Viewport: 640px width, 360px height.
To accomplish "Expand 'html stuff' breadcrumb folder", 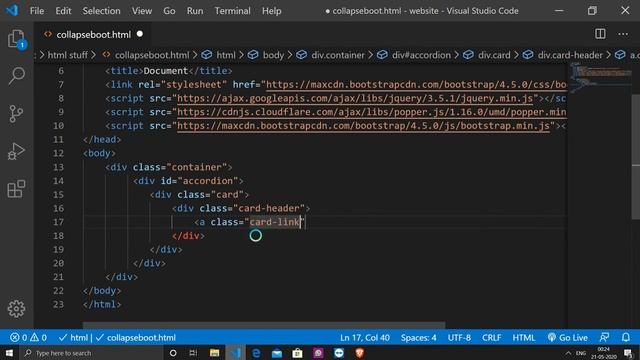I will click(67, 55).
